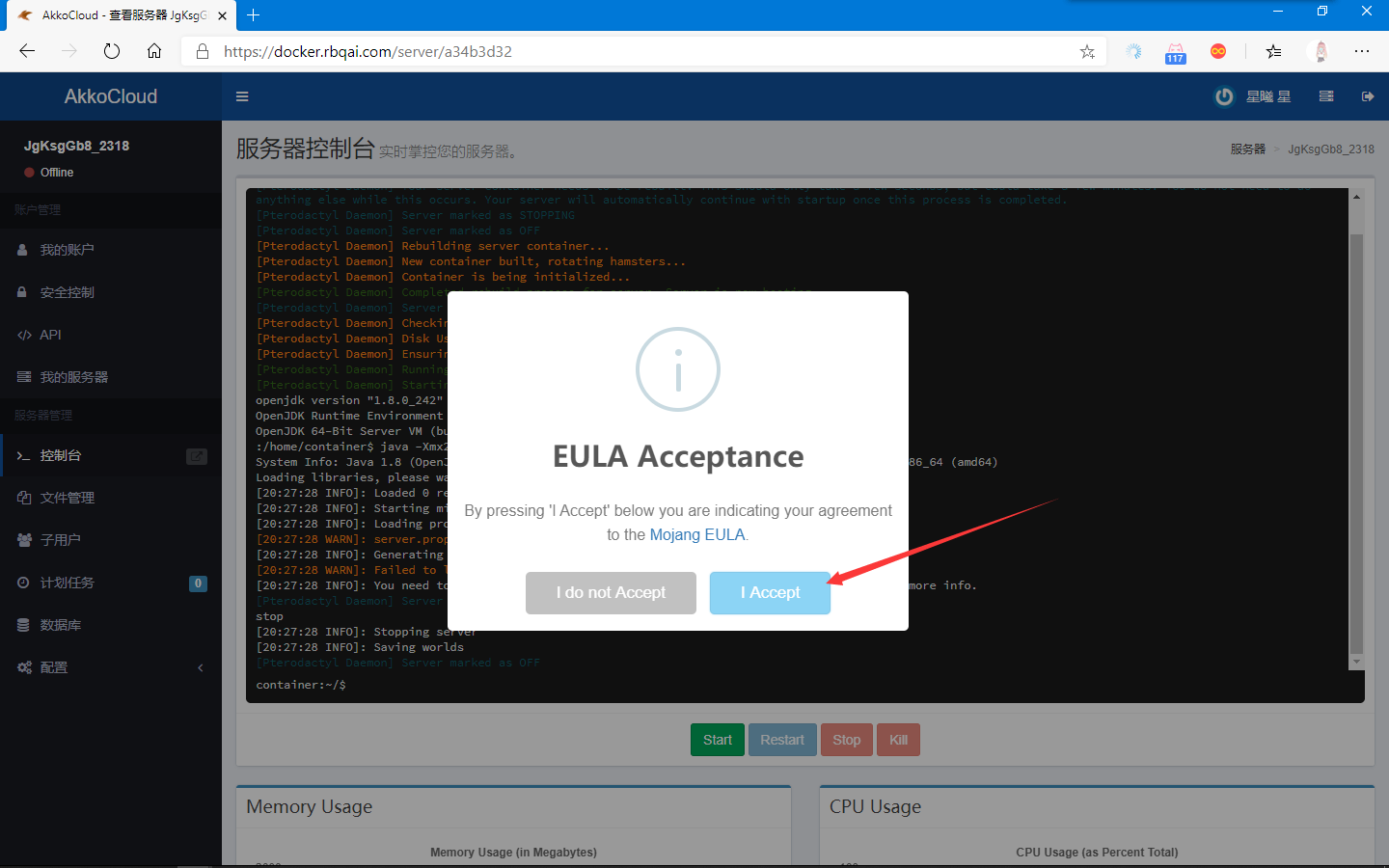
Task: Start the server with the Start button
Action: coord(718,740)
